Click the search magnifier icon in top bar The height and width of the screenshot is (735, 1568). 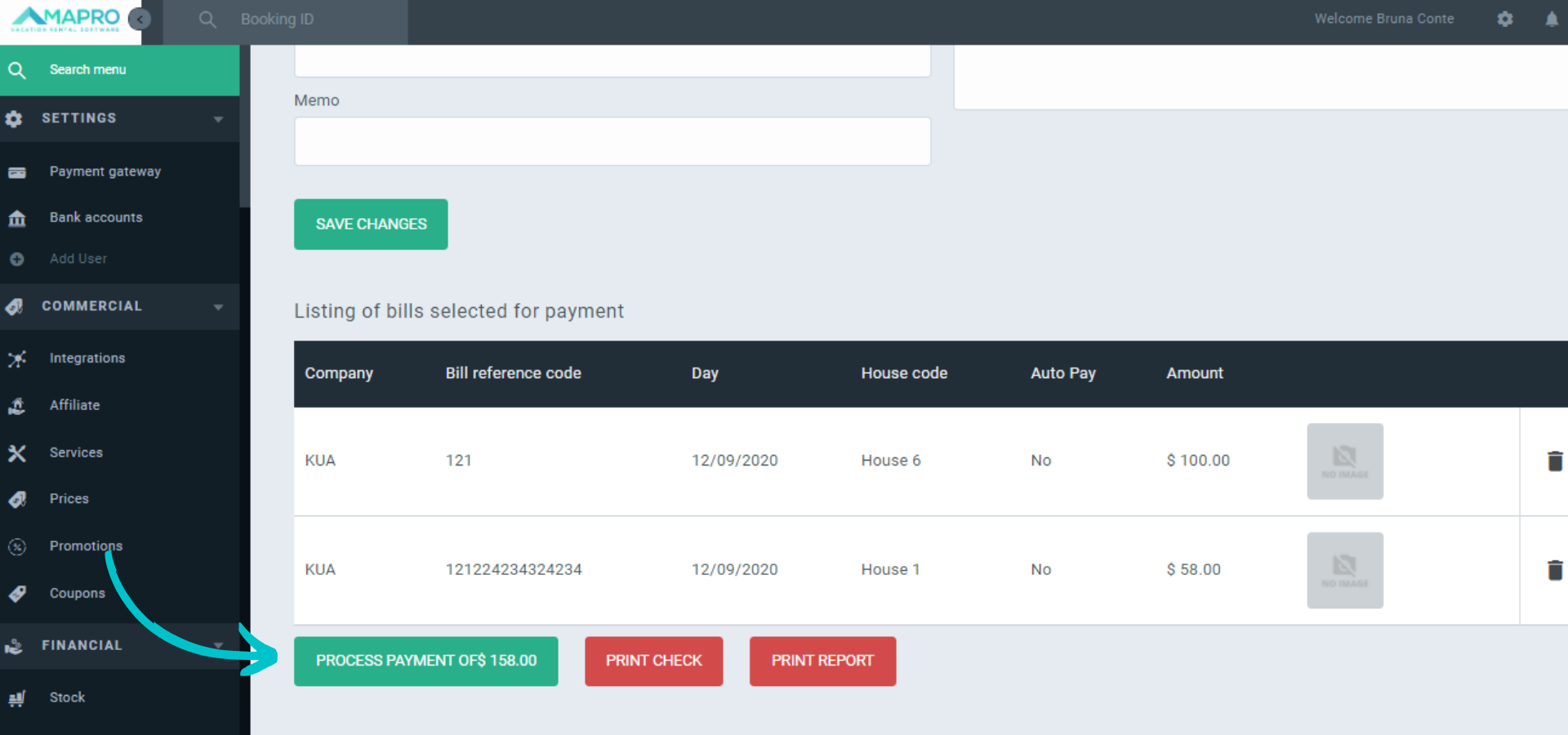point(207,20)
